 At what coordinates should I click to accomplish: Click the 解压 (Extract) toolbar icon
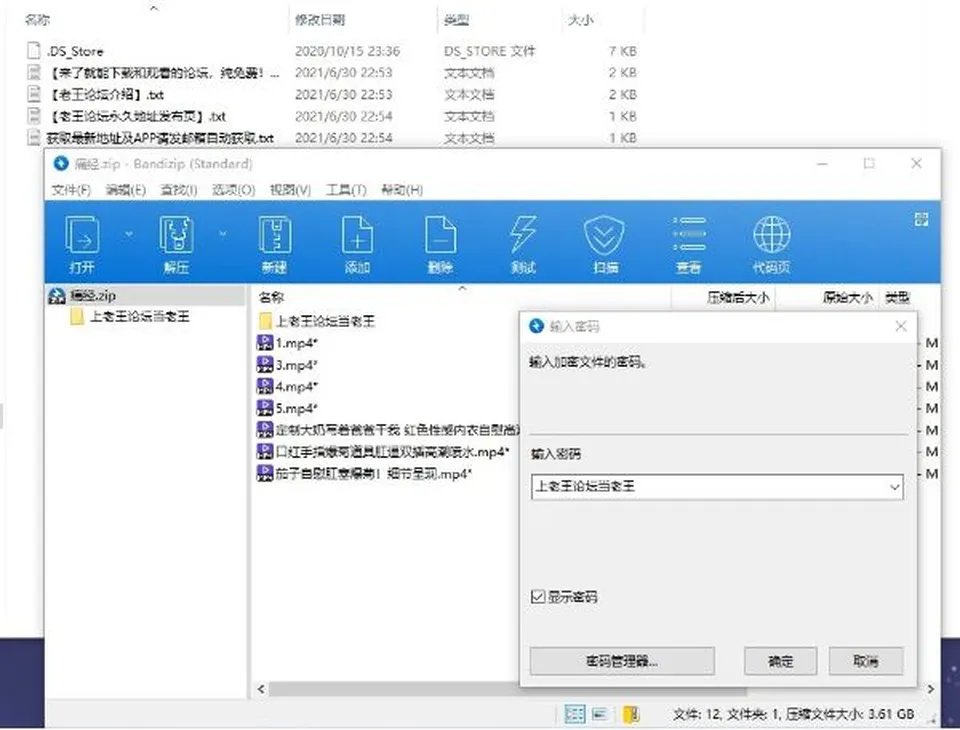(x=176, y=235)
